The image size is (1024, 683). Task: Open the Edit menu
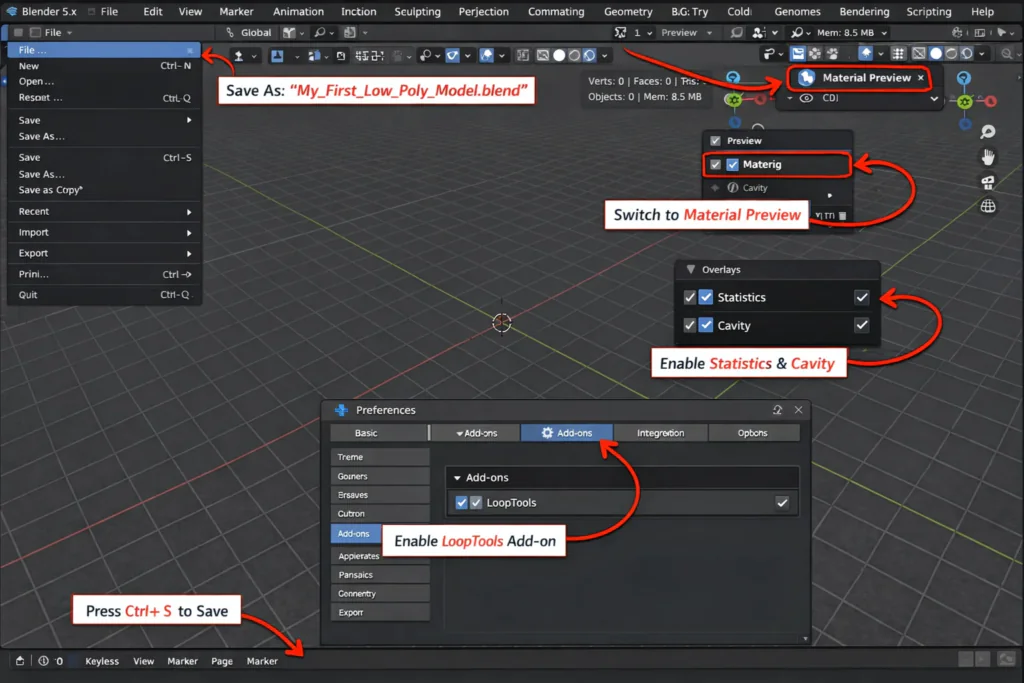point(153,11)
